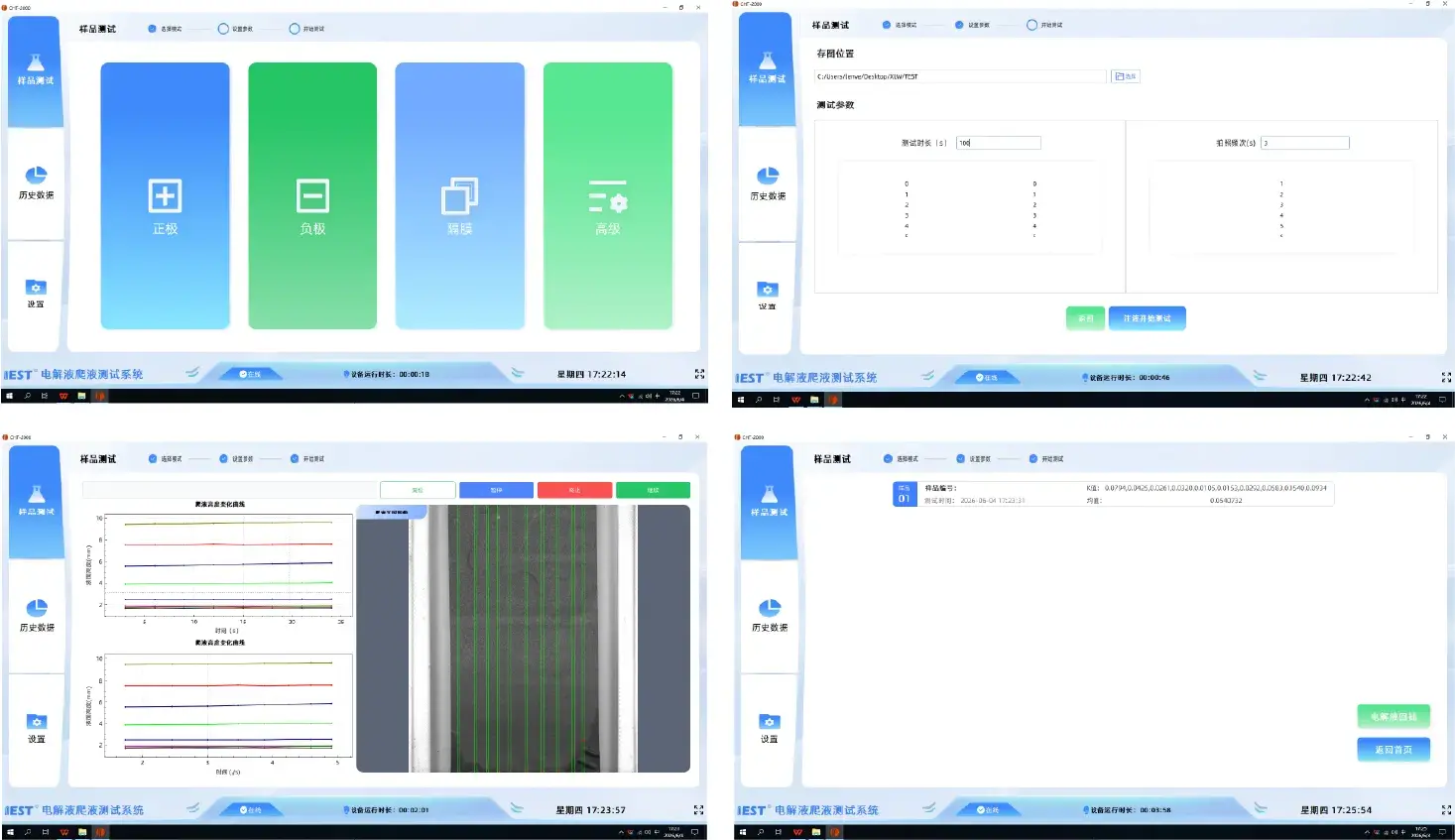Click the camera image of the electrode sample
Screen dimensions: 1455x840
524,639
